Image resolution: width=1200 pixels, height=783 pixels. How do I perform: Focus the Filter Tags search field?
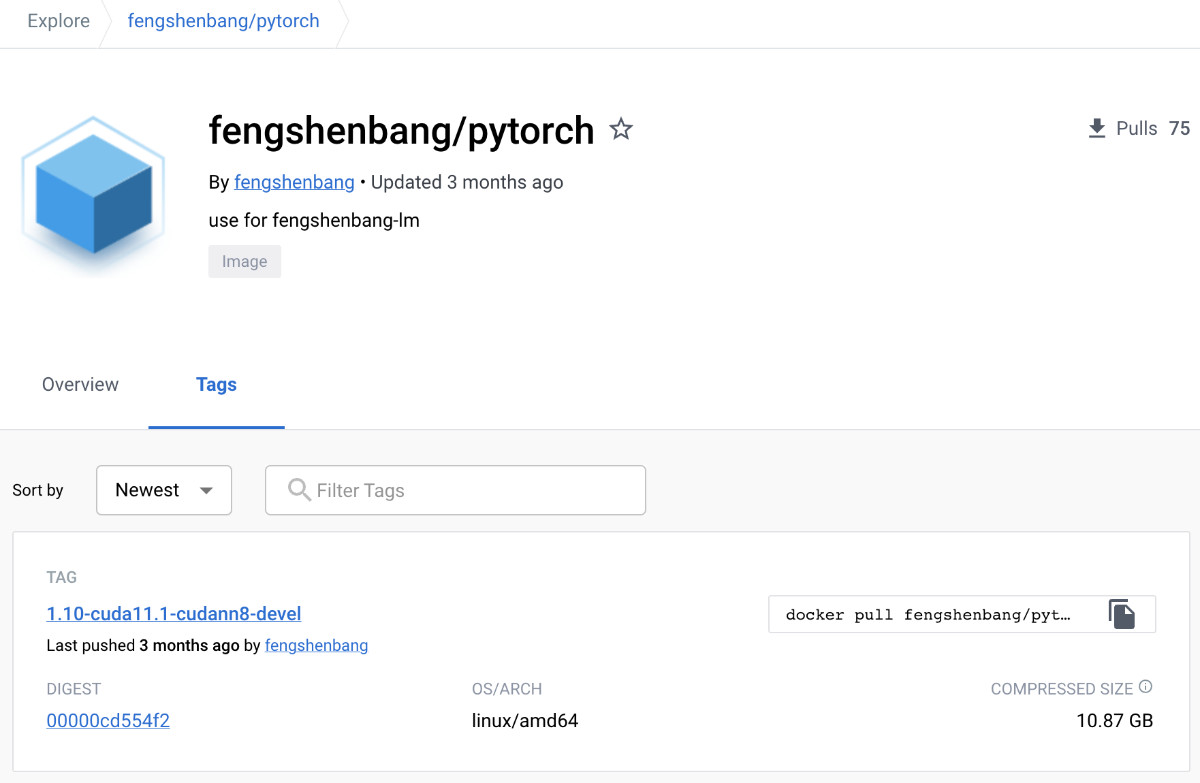pyautogui.click(x=470, y=490)
